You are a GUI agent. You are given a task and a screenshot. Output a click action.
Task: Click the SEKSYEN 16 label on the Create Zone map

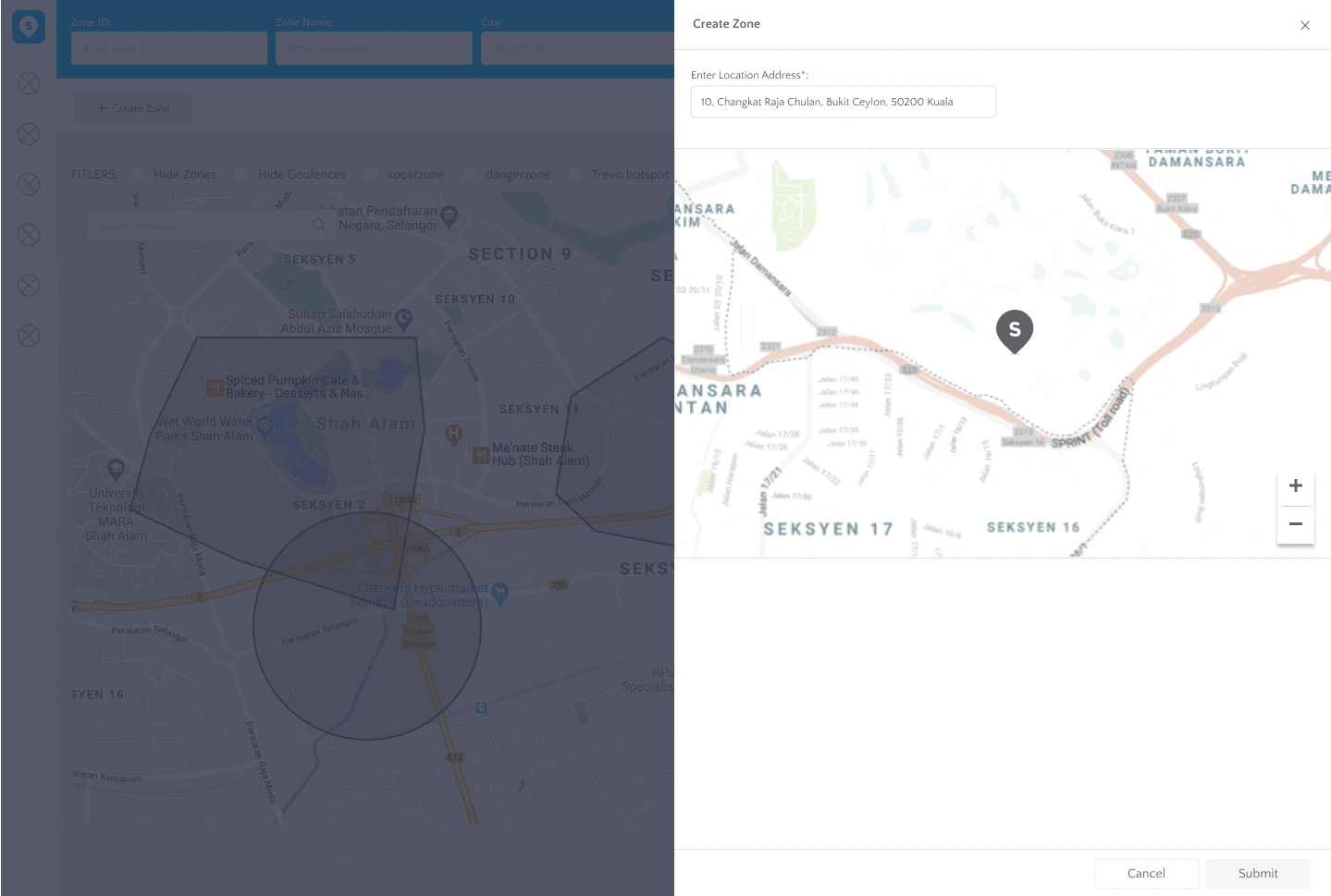(1033, 527)
